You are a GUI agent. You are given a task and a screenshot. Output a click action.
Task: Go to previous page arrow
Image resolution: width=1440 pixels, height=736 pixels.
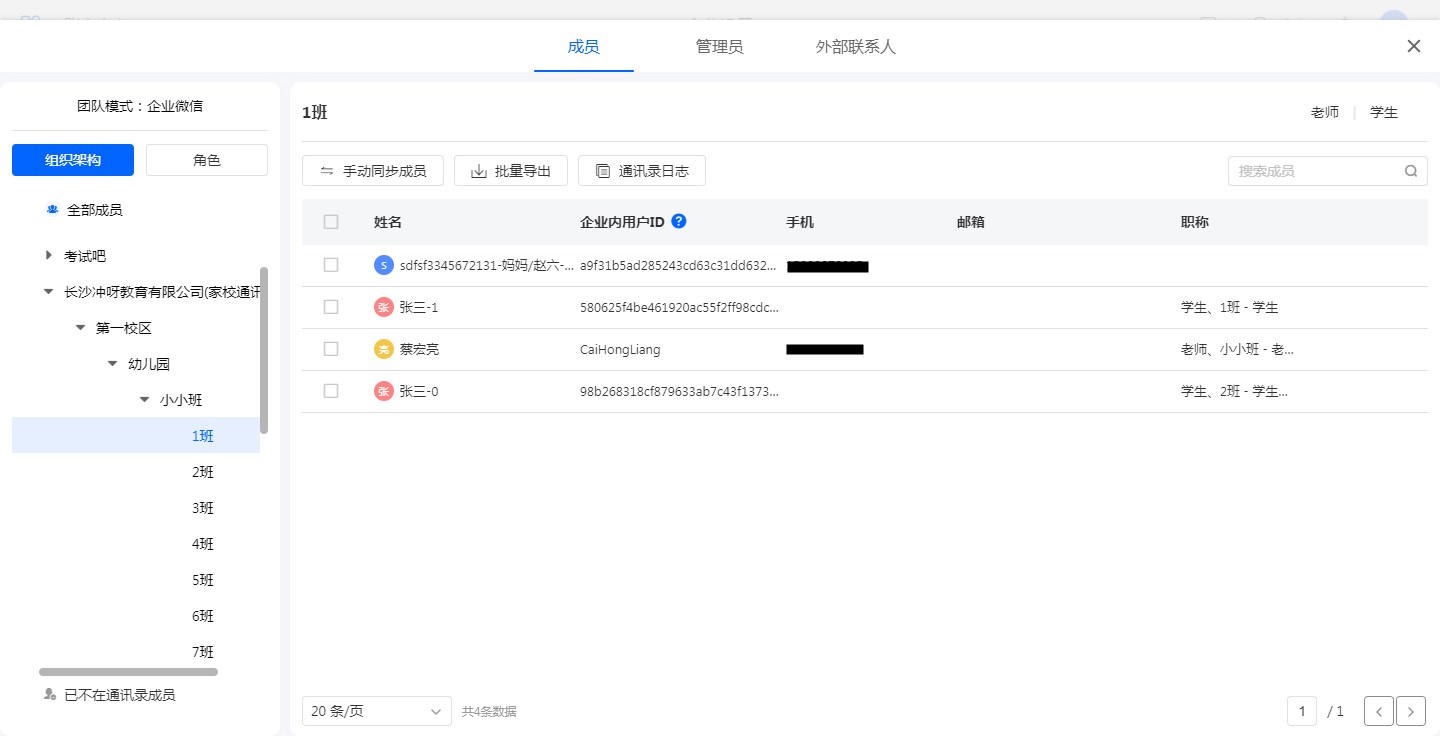1378,711
